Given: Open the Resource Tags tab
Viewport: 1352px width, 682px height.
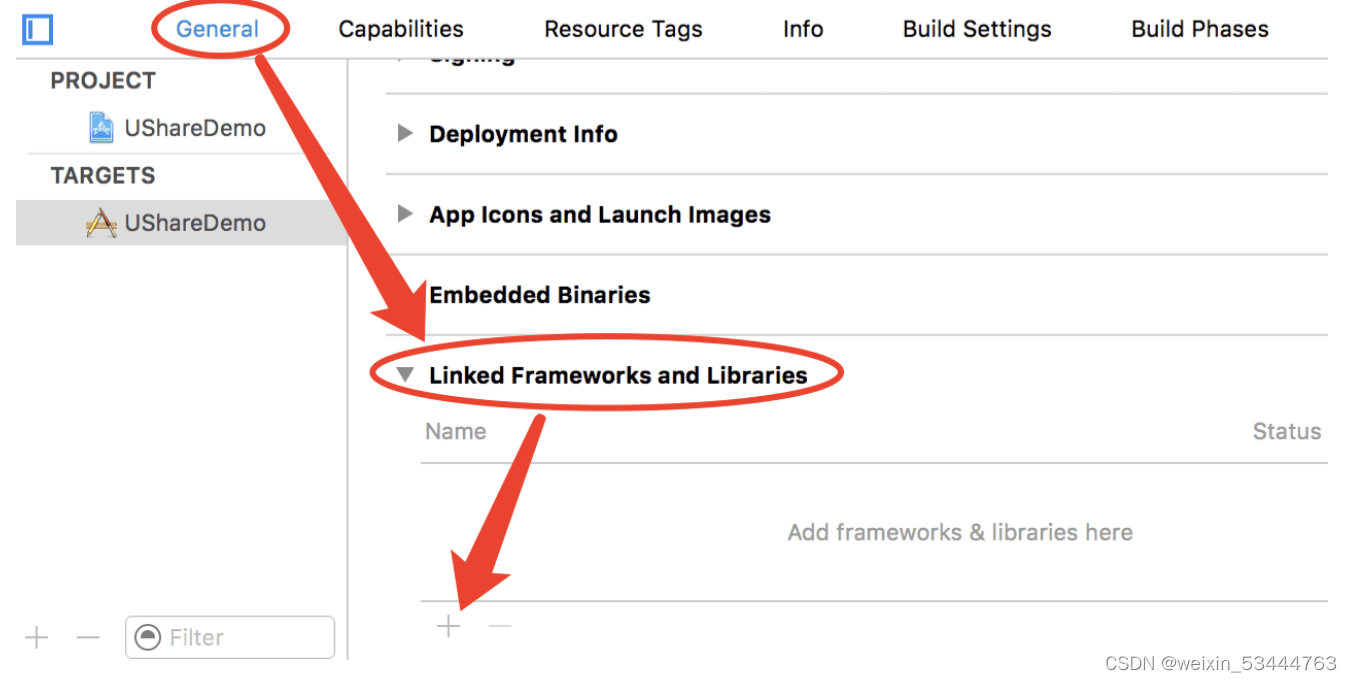Looking at the screenshot, I should [x=623, y=29].
